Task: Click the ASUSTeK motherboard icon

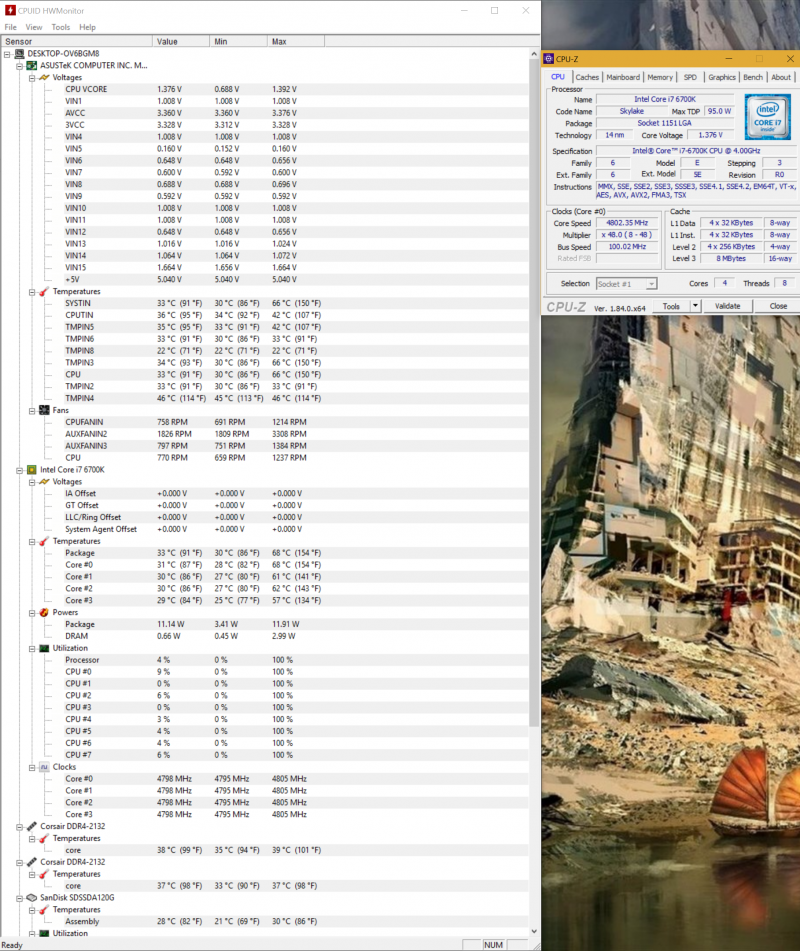Action: 32,66
